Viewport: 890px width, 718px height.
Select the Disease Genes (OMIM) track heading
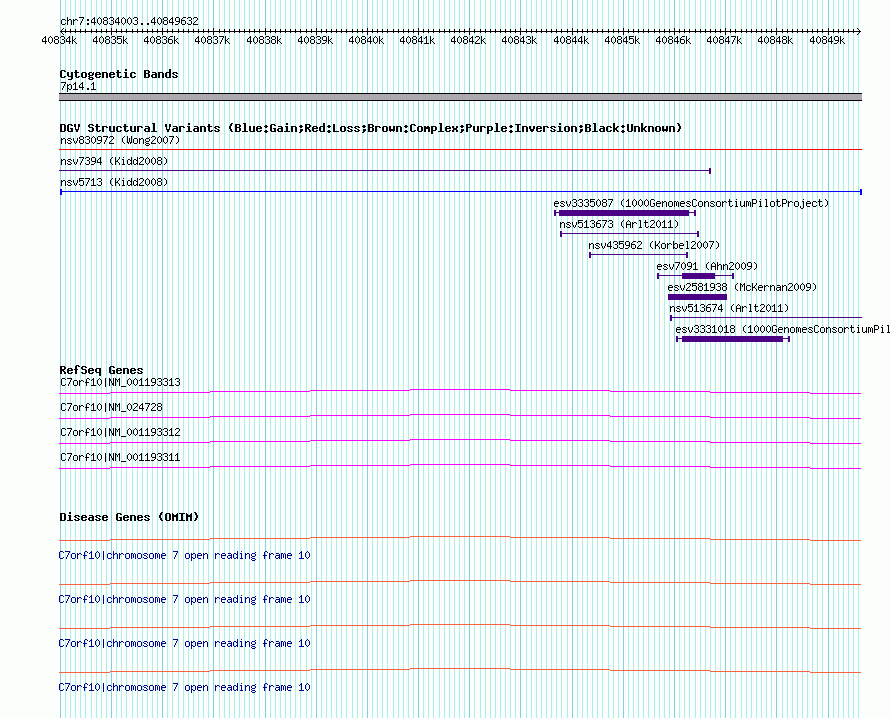coord(129,517)
